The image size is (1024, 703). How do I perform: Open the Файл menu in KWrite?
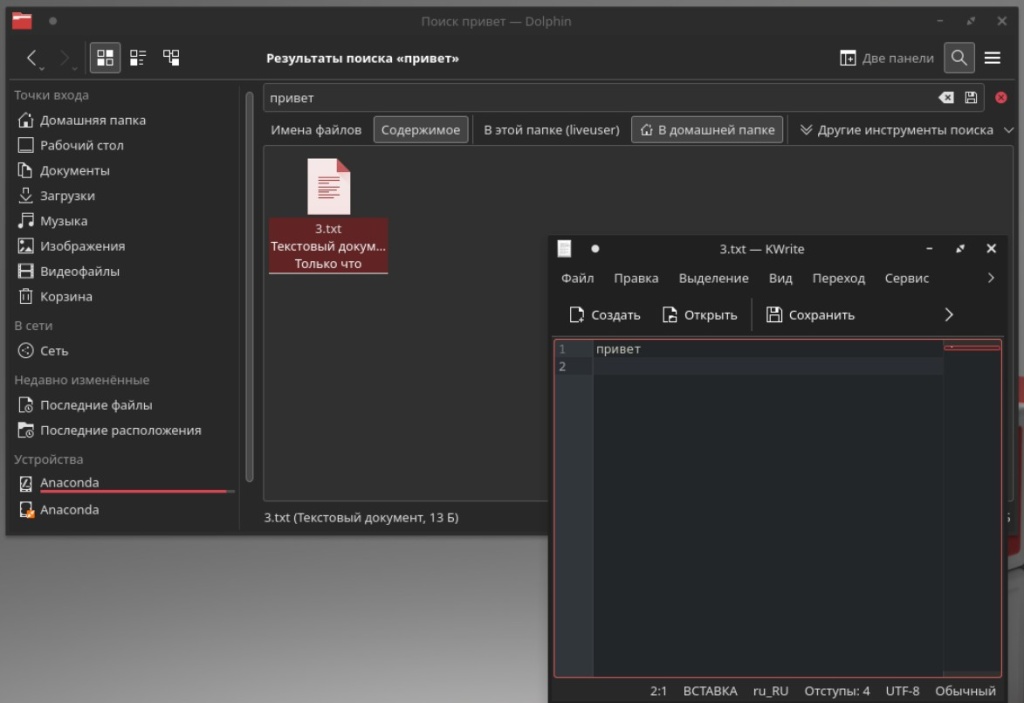[577, 278]
